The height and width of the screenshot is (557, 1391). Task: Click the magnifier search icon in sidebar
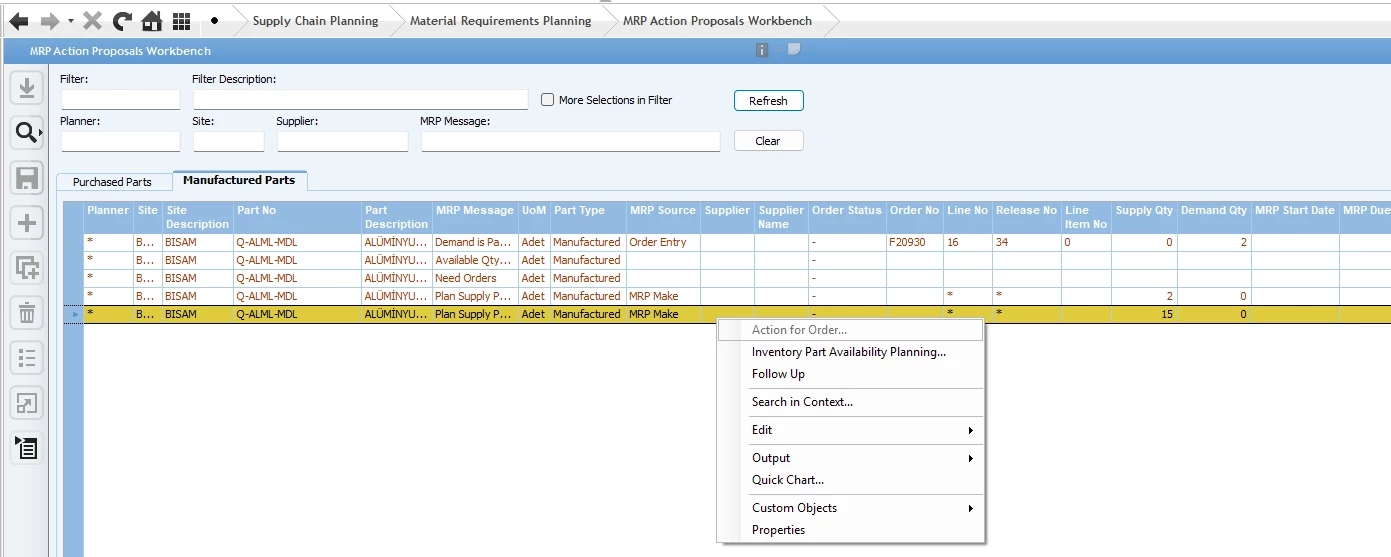tap(26, 132)
